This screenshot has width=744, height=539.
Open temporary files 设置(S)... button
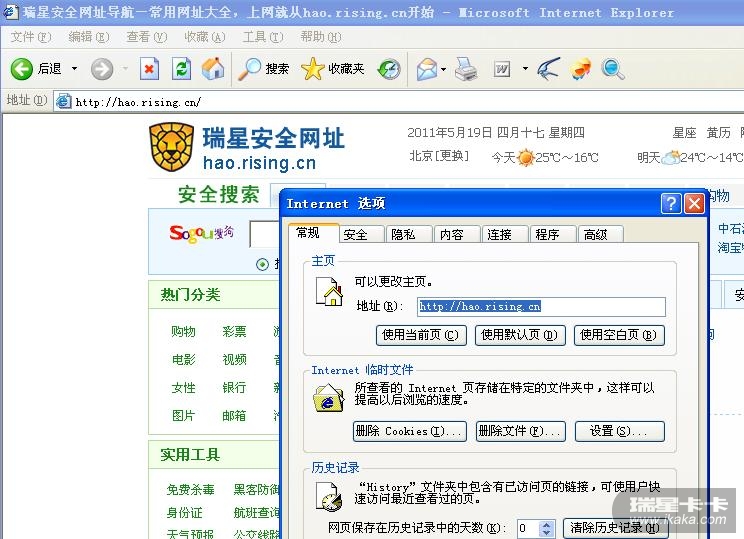[x=620, y=431]
